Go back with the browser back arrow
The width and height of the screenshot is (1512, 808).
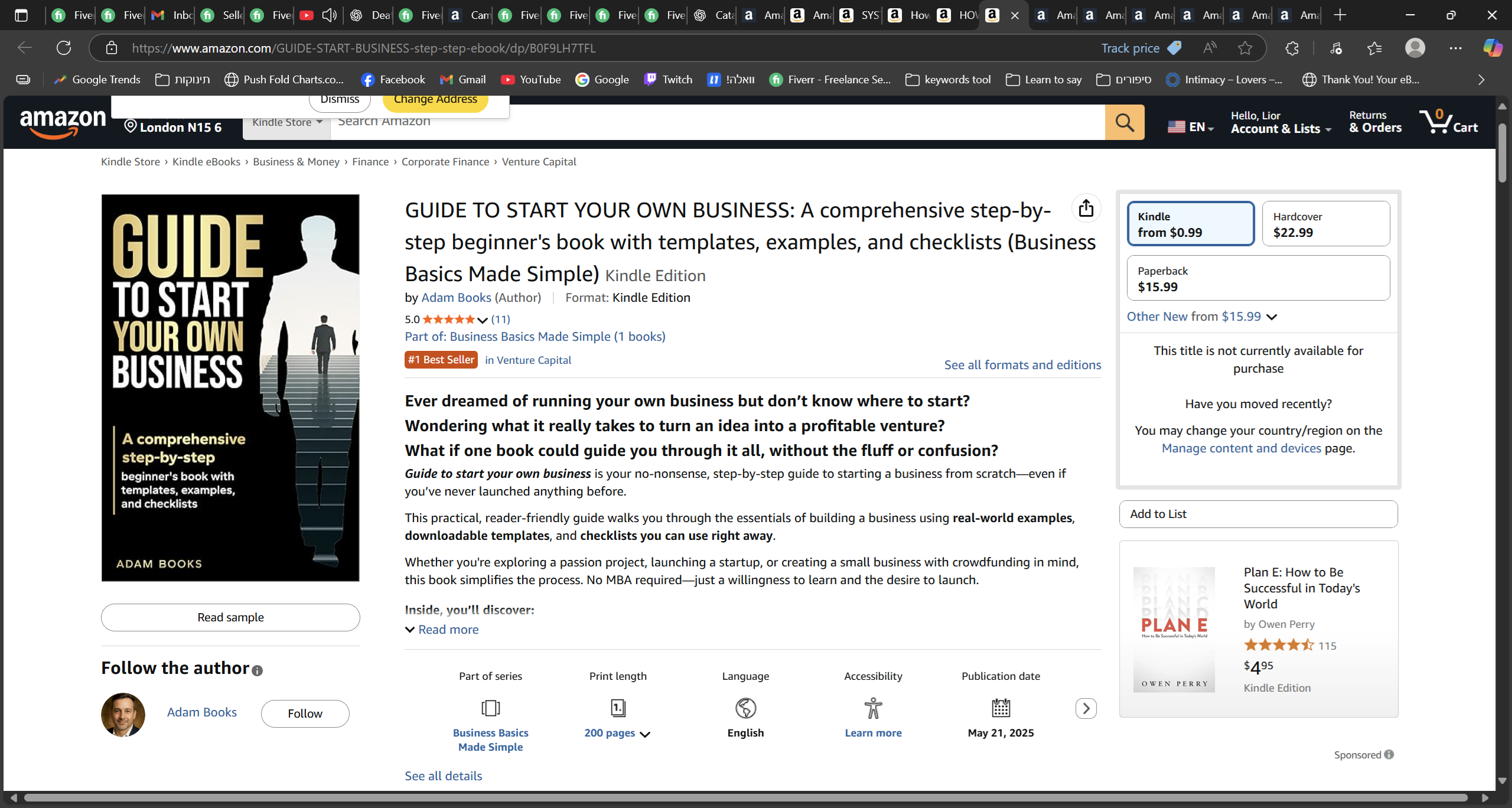click(25, 48)
